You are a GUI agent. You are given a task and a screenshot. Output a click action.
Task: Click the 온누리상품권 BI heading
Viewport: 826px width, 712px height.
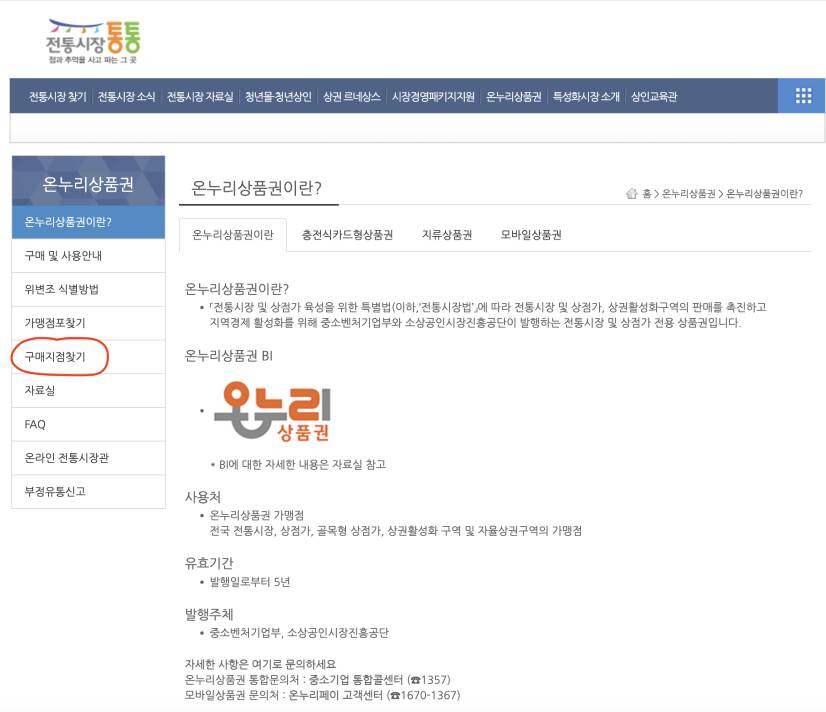coord(229,355)
